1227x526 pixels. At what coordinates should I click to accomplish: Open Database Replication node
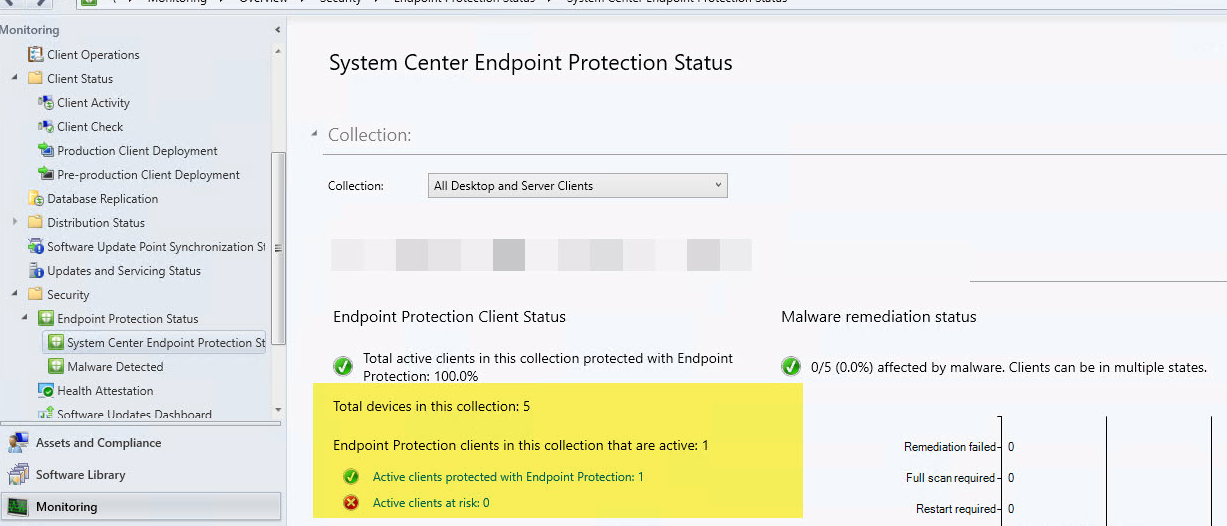(x=102, y=199)
